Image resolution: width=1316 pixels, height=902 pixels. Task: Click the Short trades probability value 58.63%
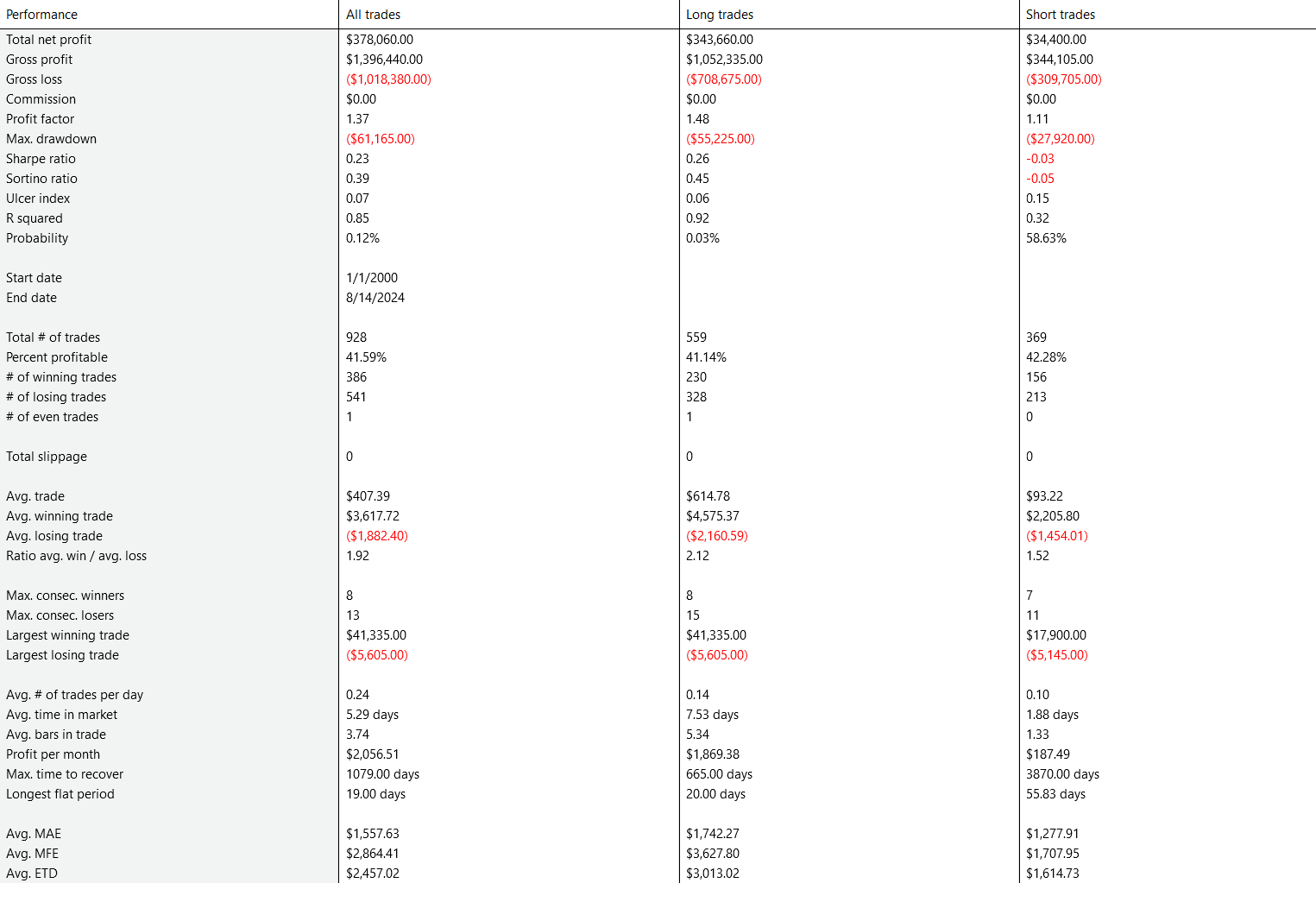tap(1046, 238)
